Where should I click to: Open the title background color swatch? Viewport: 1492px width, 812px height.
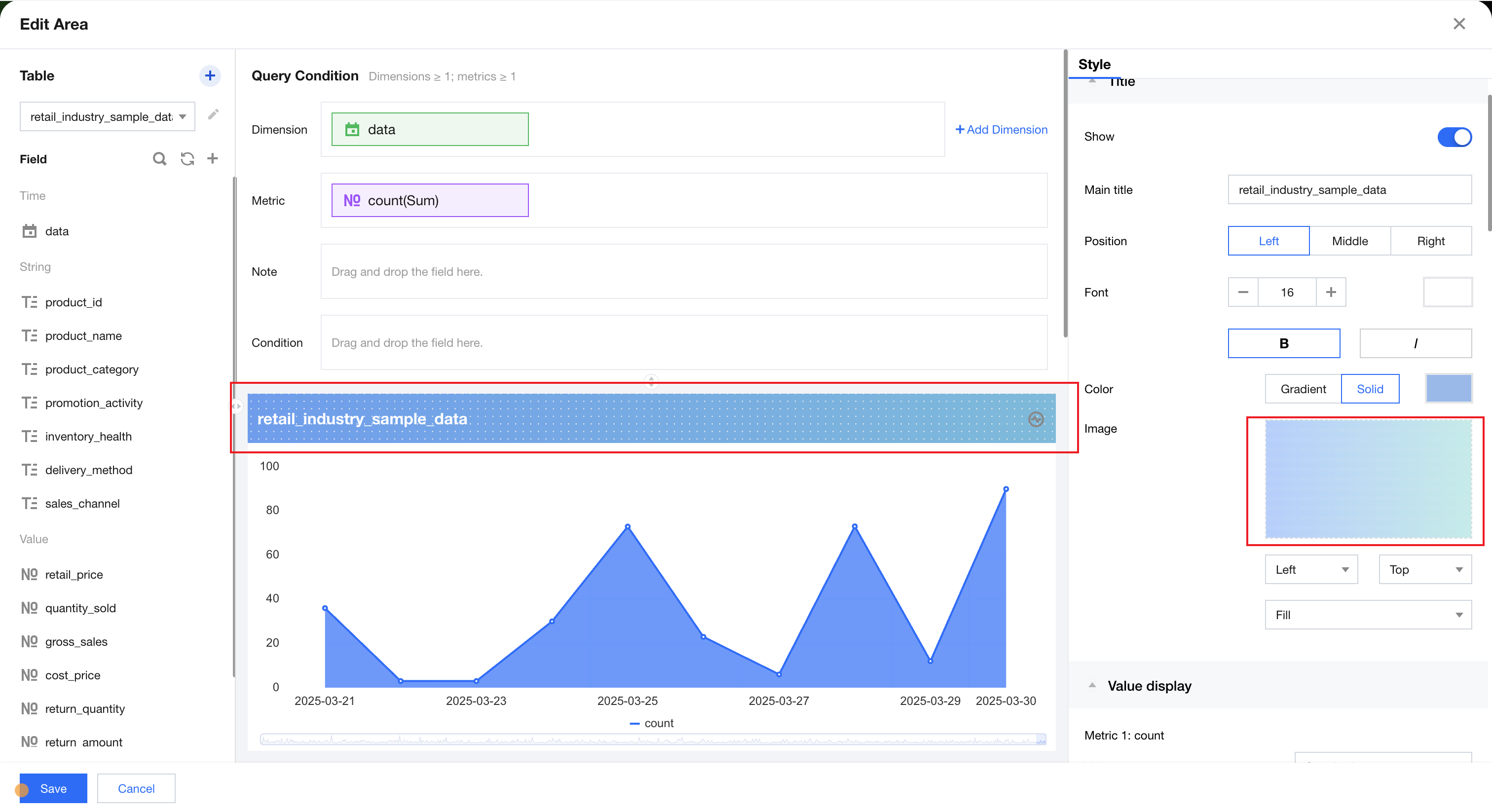[1448, 389]
